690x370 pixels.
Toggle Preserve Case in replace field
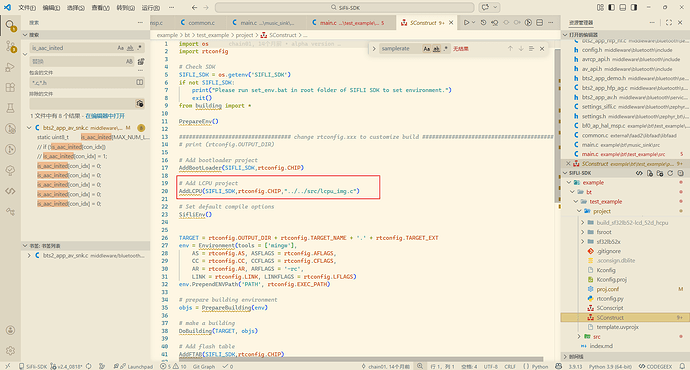coord(129,62)
